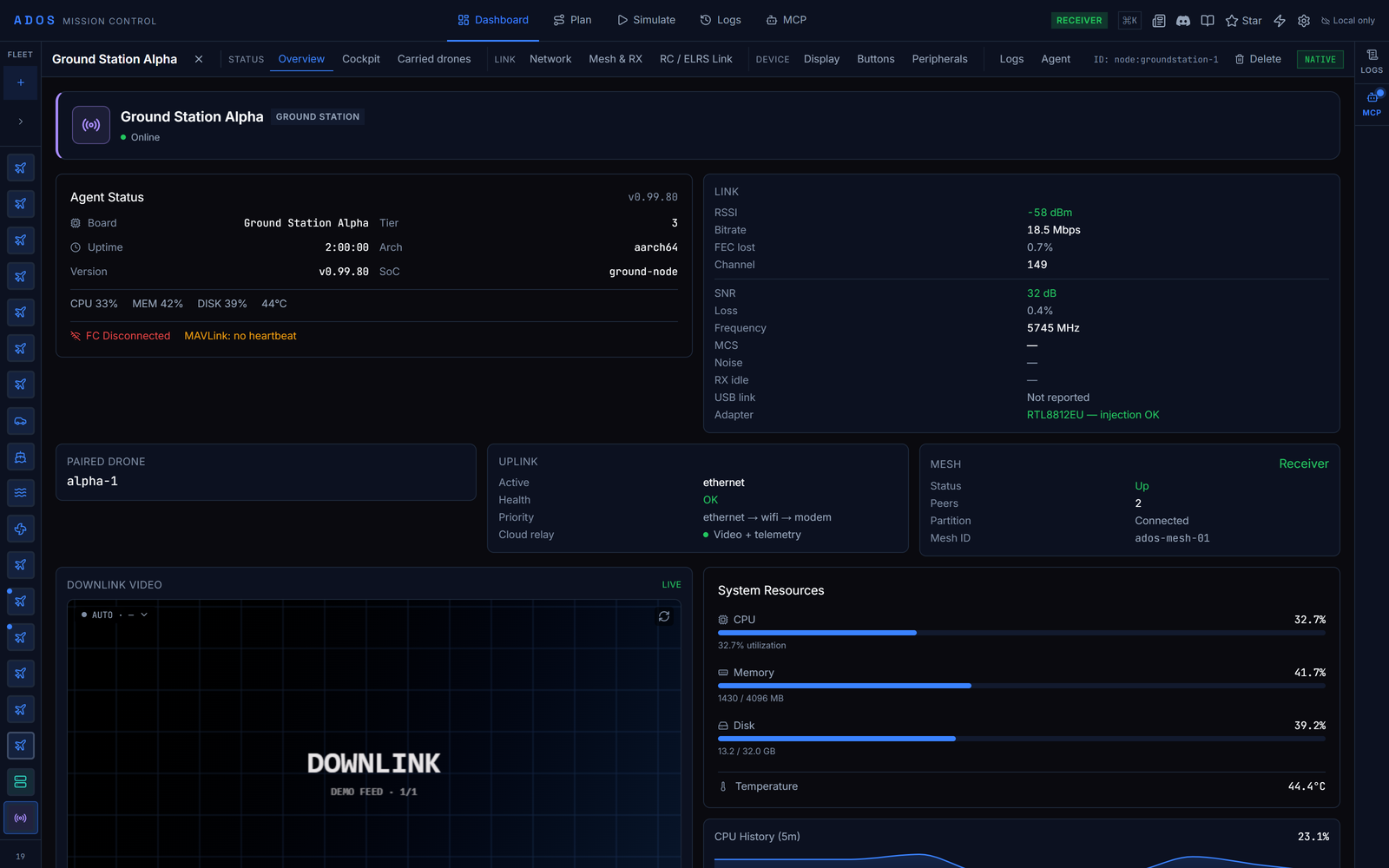Add a new vehicle with the fleet plus button
Viewport: 1389px width, 868px height.
point(21,82)
